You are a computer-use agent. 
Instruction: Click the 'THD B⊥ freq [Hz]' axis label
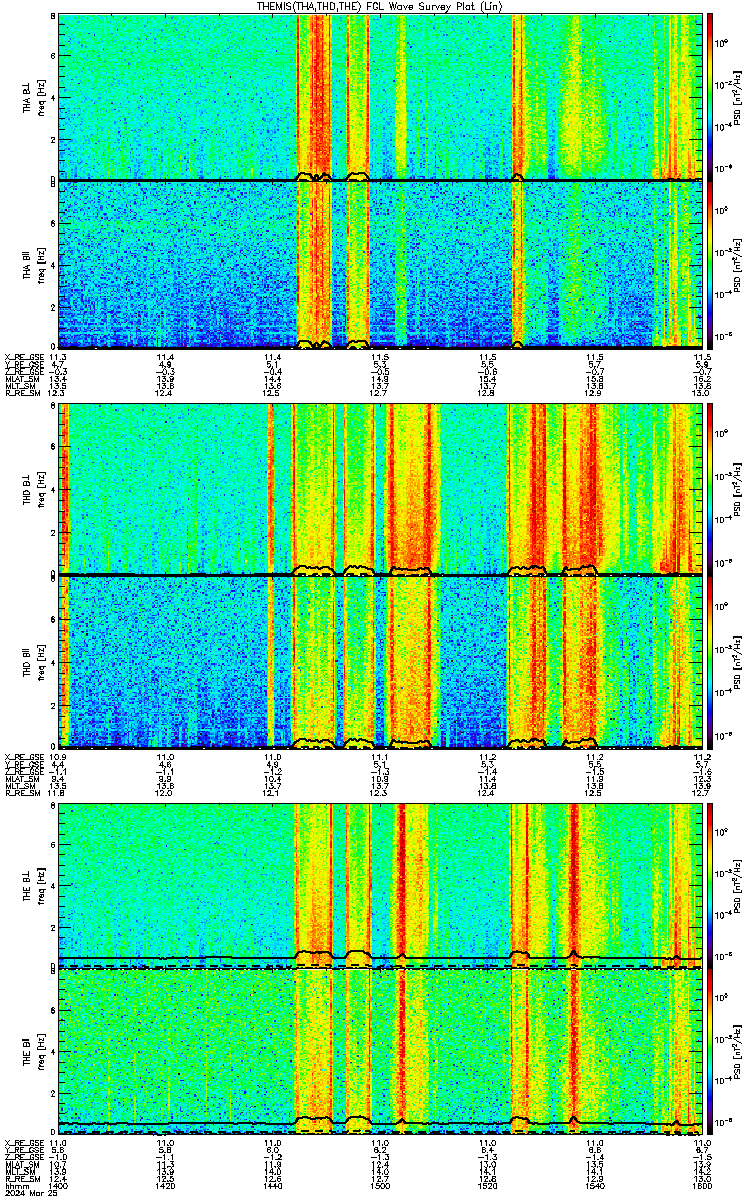point(33,491)
